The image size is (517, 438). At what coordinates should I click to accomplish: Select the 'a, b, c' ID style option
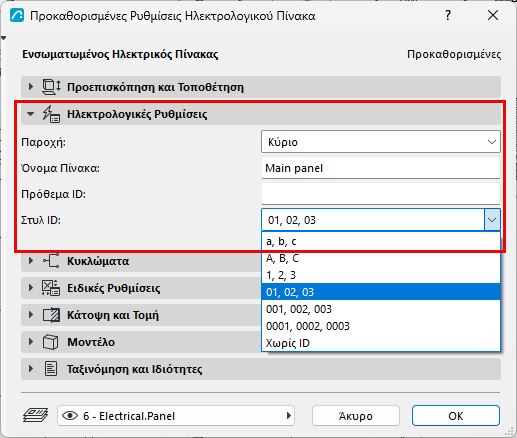tap(381, 241)
